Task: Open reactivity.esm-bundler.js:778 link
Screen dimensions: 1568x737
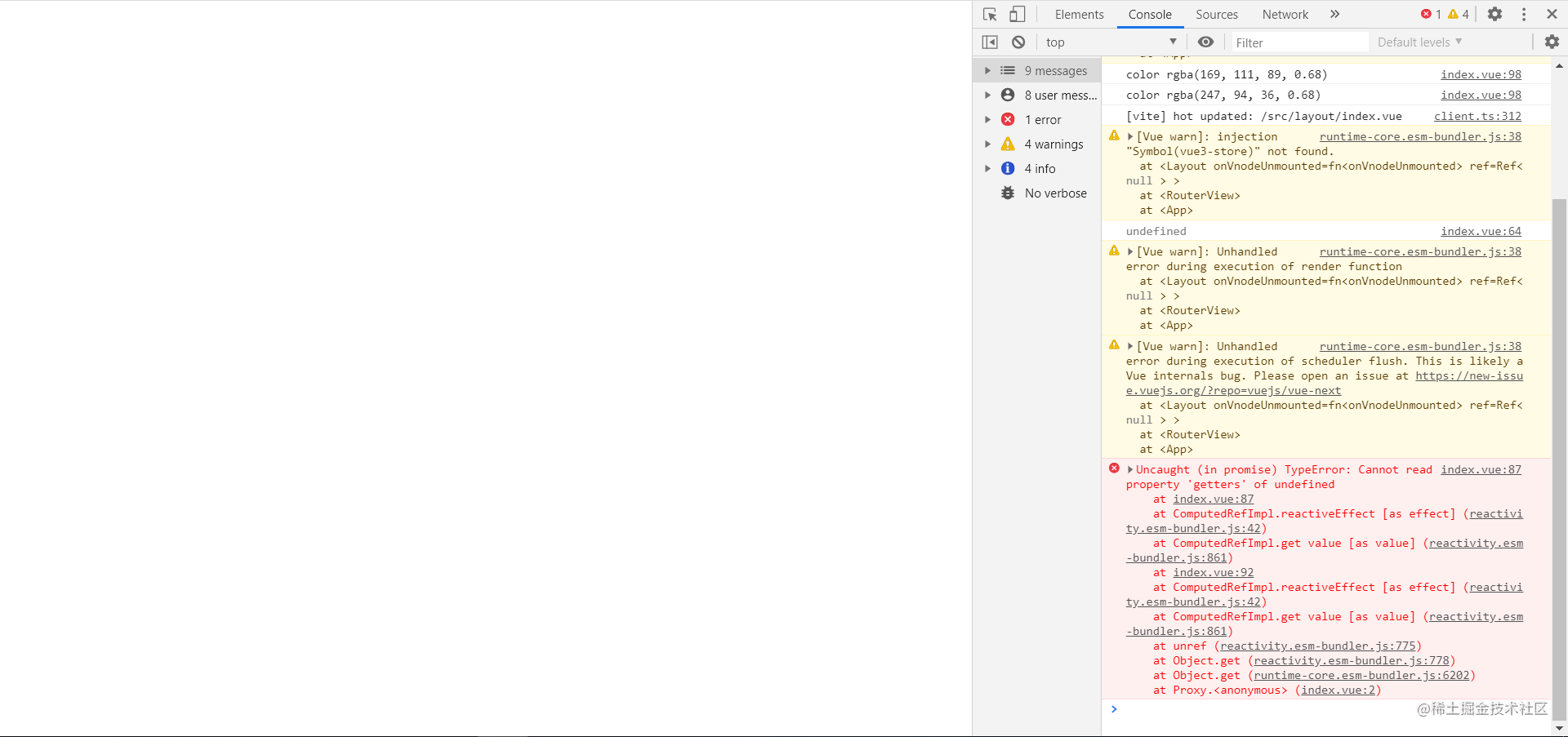Action: 1351,660
